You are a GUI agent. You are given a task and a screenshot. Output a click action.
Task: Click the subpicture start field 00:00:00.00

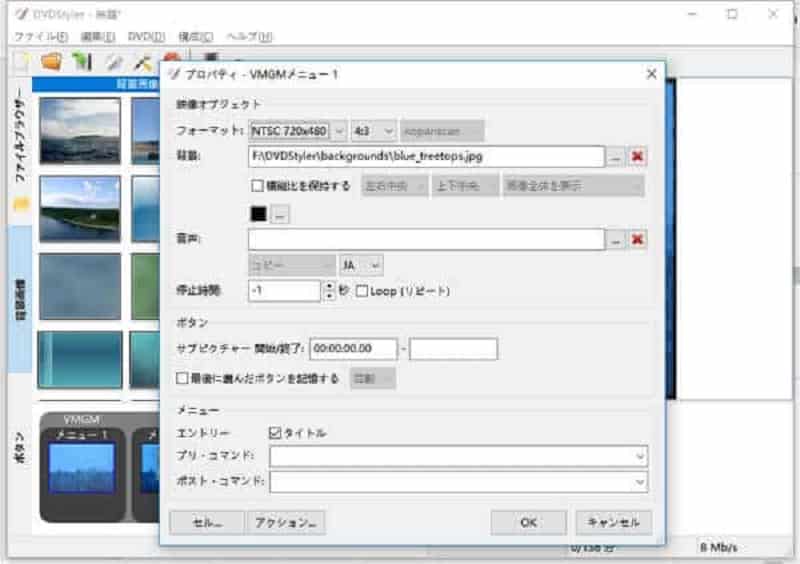click(353, 349)
